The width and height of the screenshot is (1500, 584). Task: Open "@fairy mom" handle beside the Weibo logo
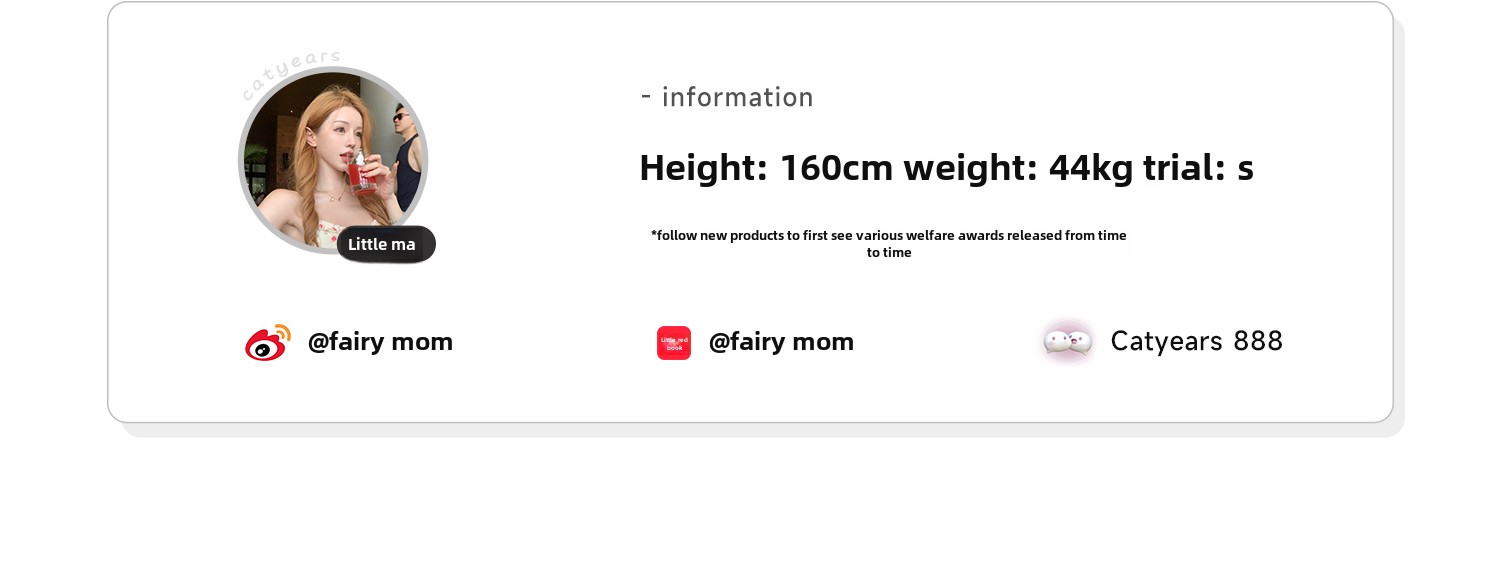coord(380,342)
